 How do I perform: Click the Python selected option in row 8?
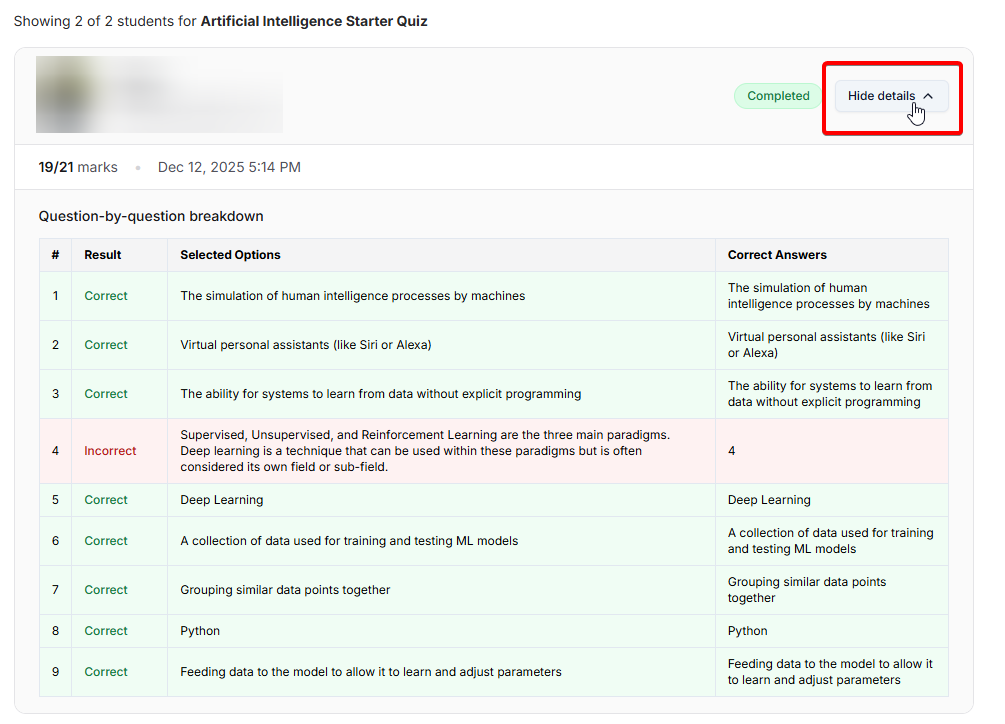(x=200, y=631)
